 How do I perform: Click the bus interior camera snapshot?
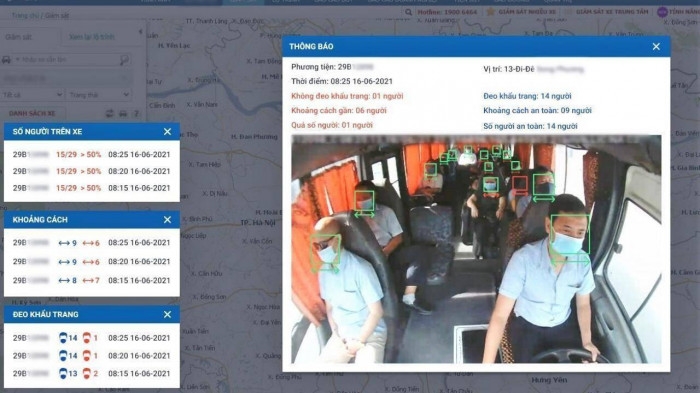point(476,249)
